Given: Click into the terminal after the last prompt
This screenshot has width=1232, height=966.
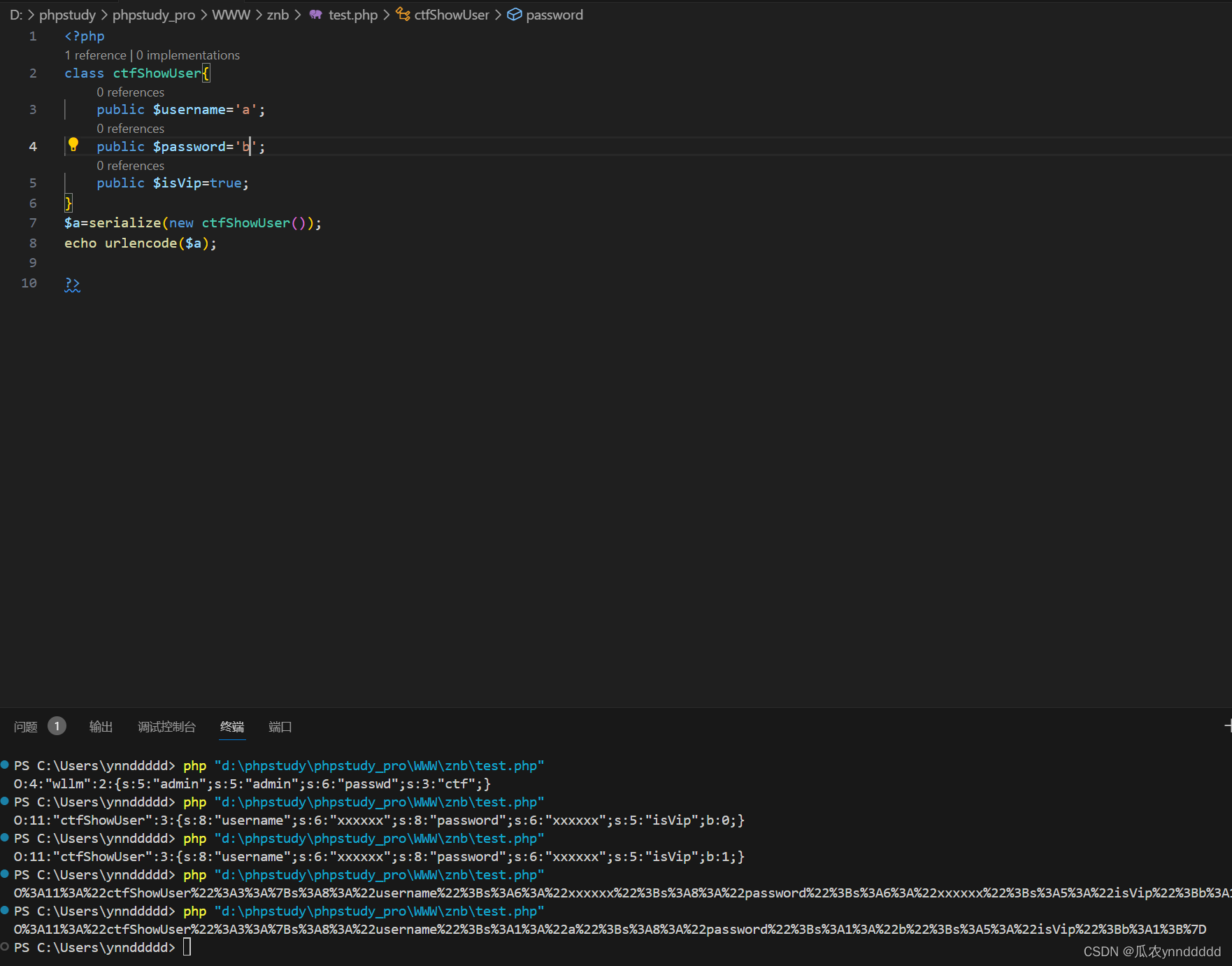Looking at the screenshot, I should click(280, 947).
